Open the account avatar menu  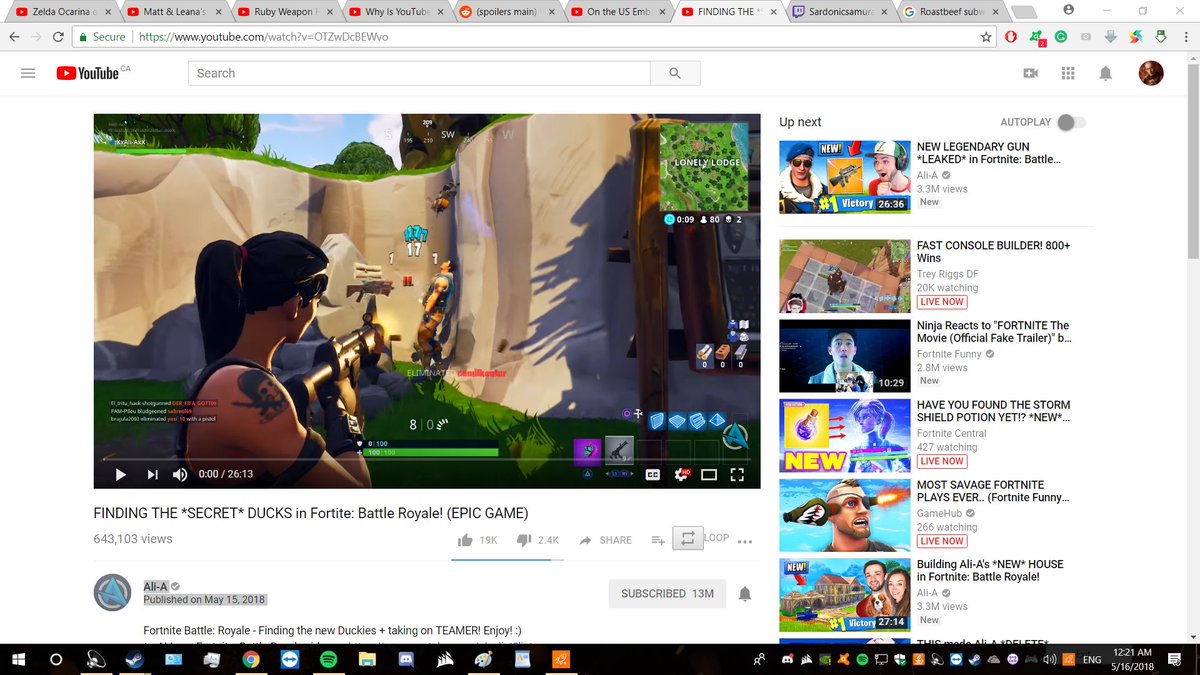click(1151, 73)
